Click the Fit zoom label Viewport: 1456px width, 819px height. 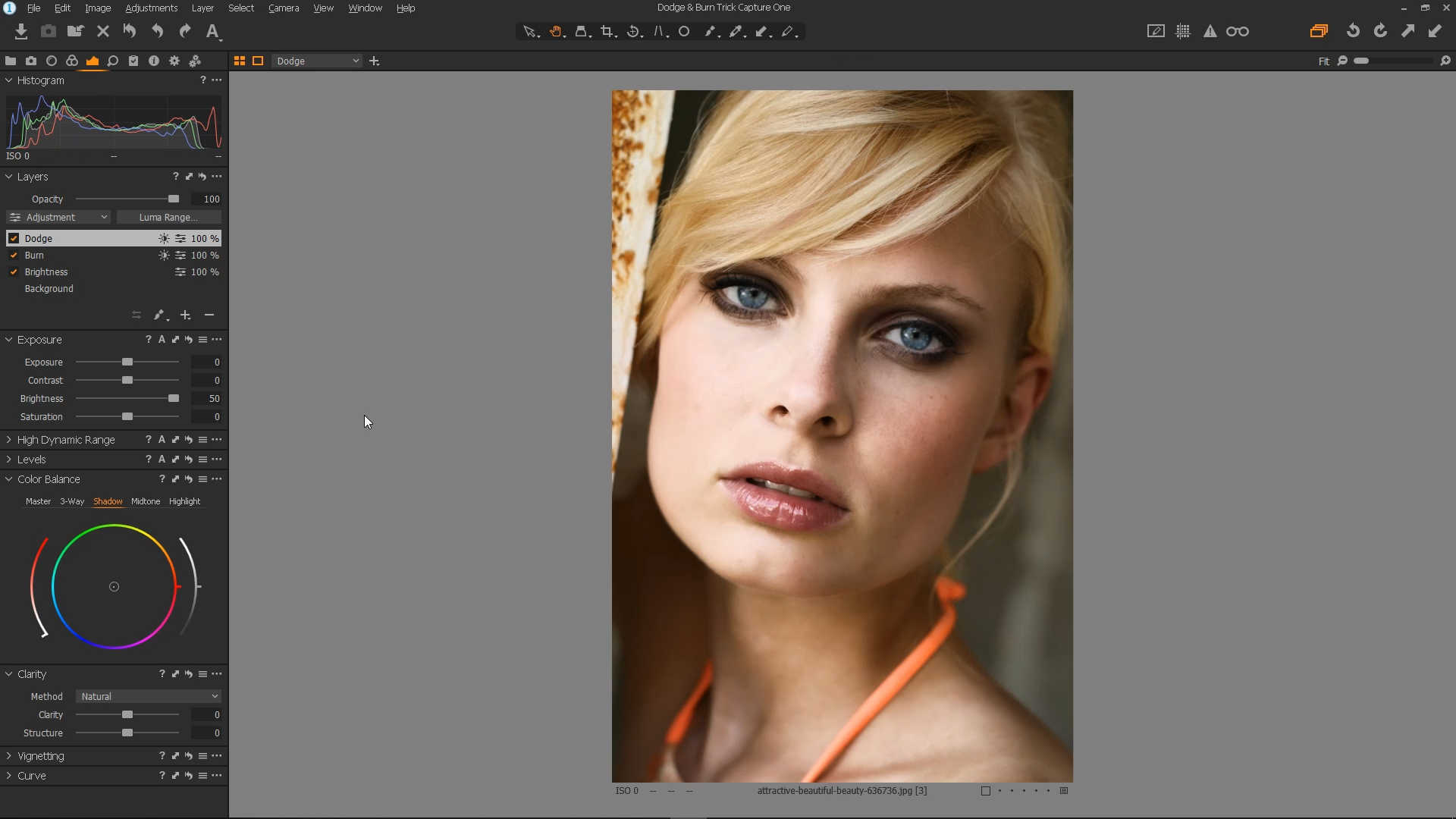(1323, 61)
